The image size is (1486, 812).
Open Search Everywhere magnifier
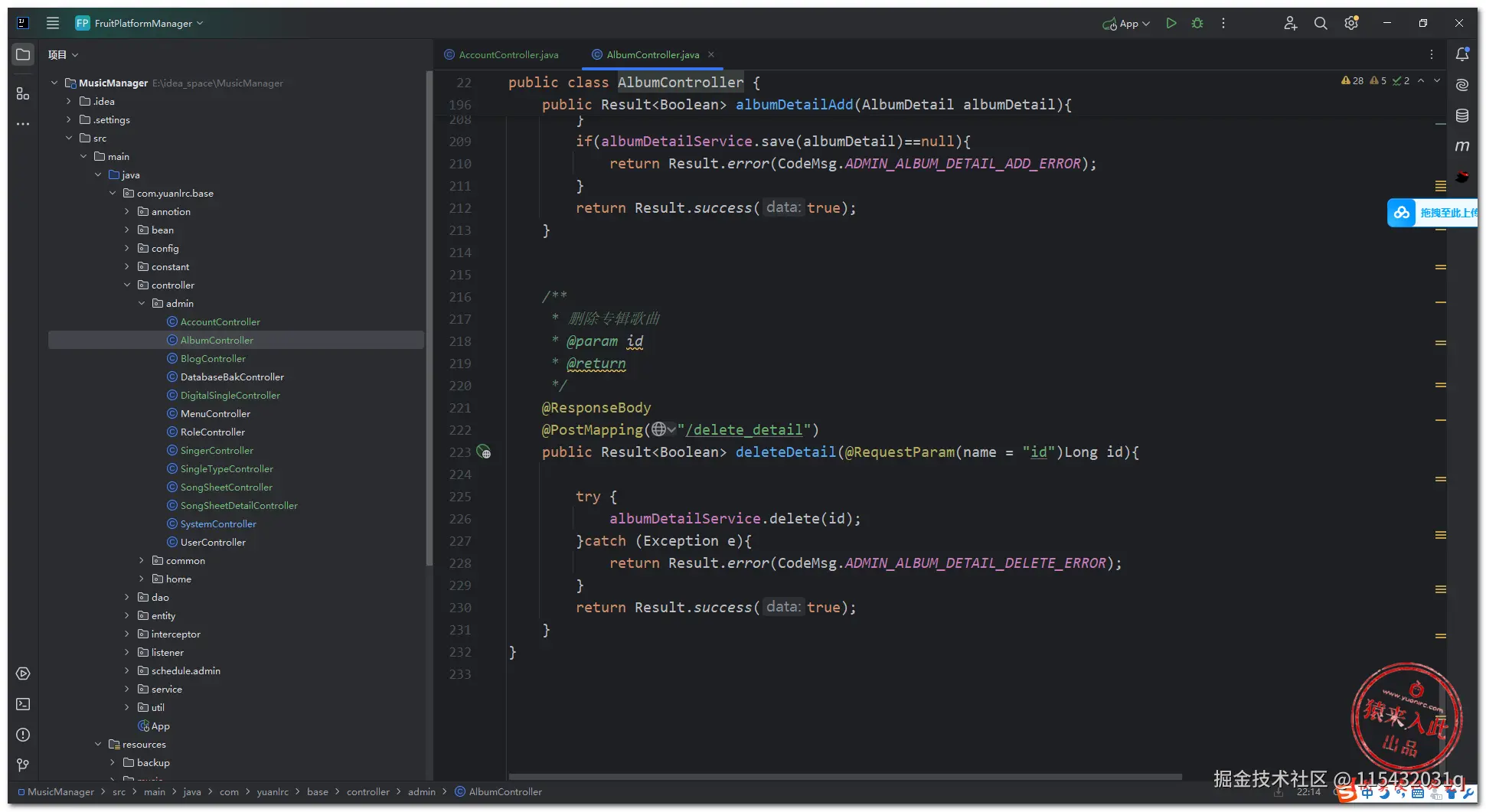(1321, 23)
